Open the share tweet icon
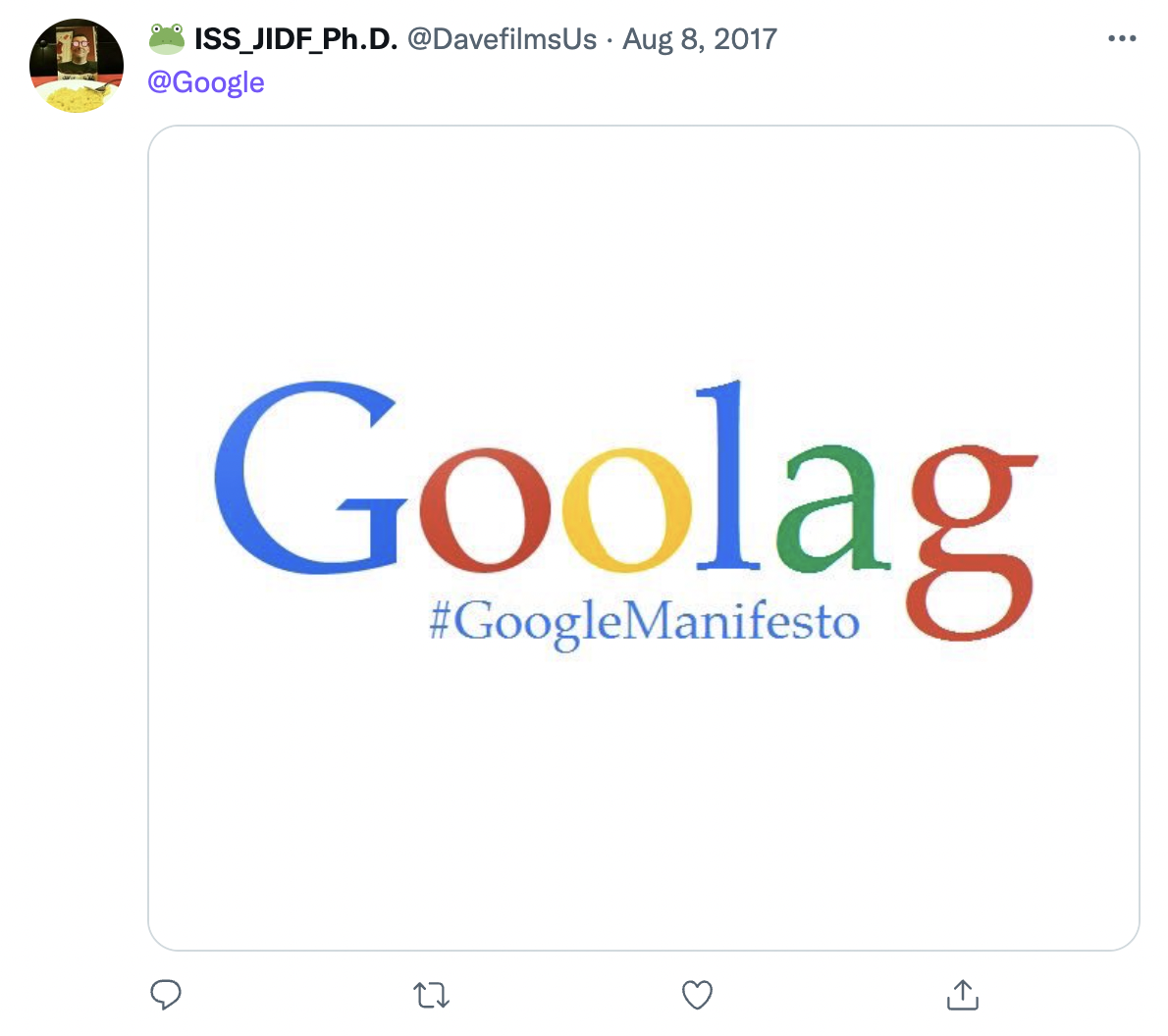Screen dimensions: 1168x1036 tap(963, 995)
